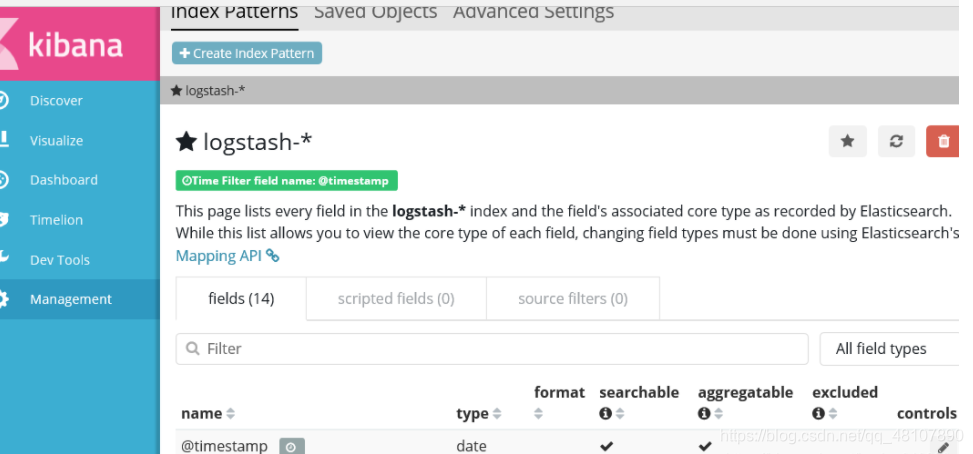Sort by excluded column arrows

[x=833, y=414]
